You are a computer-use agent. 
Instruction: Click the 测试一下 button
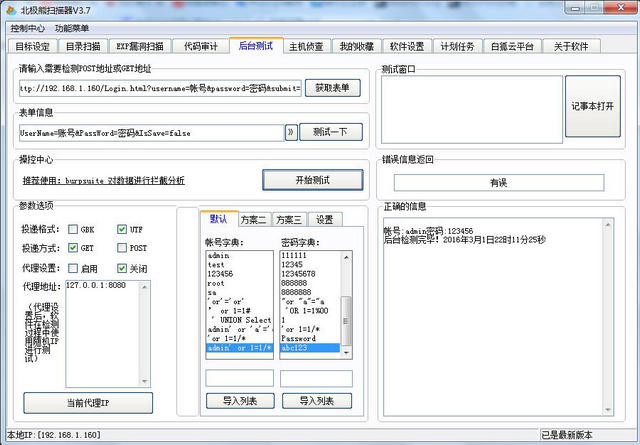click(x=331, y=132)
